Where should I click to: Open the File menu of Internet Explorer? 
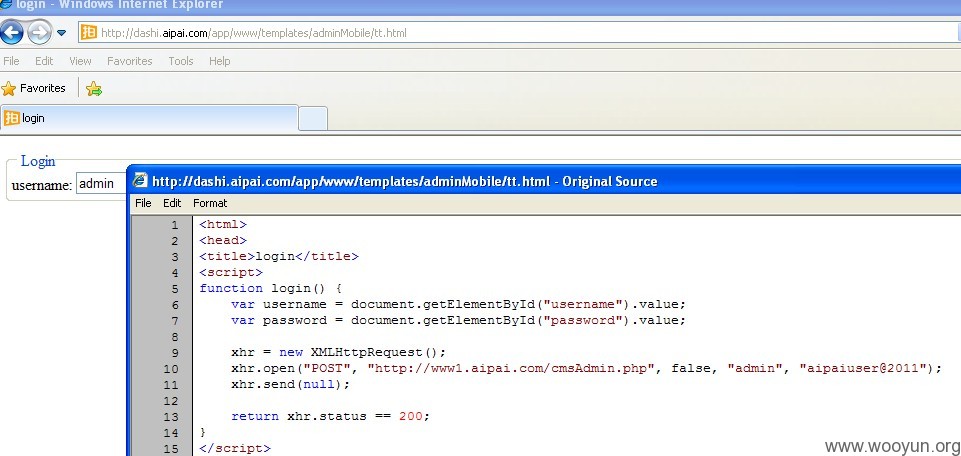pyautogui.click(x=11, y=61)
